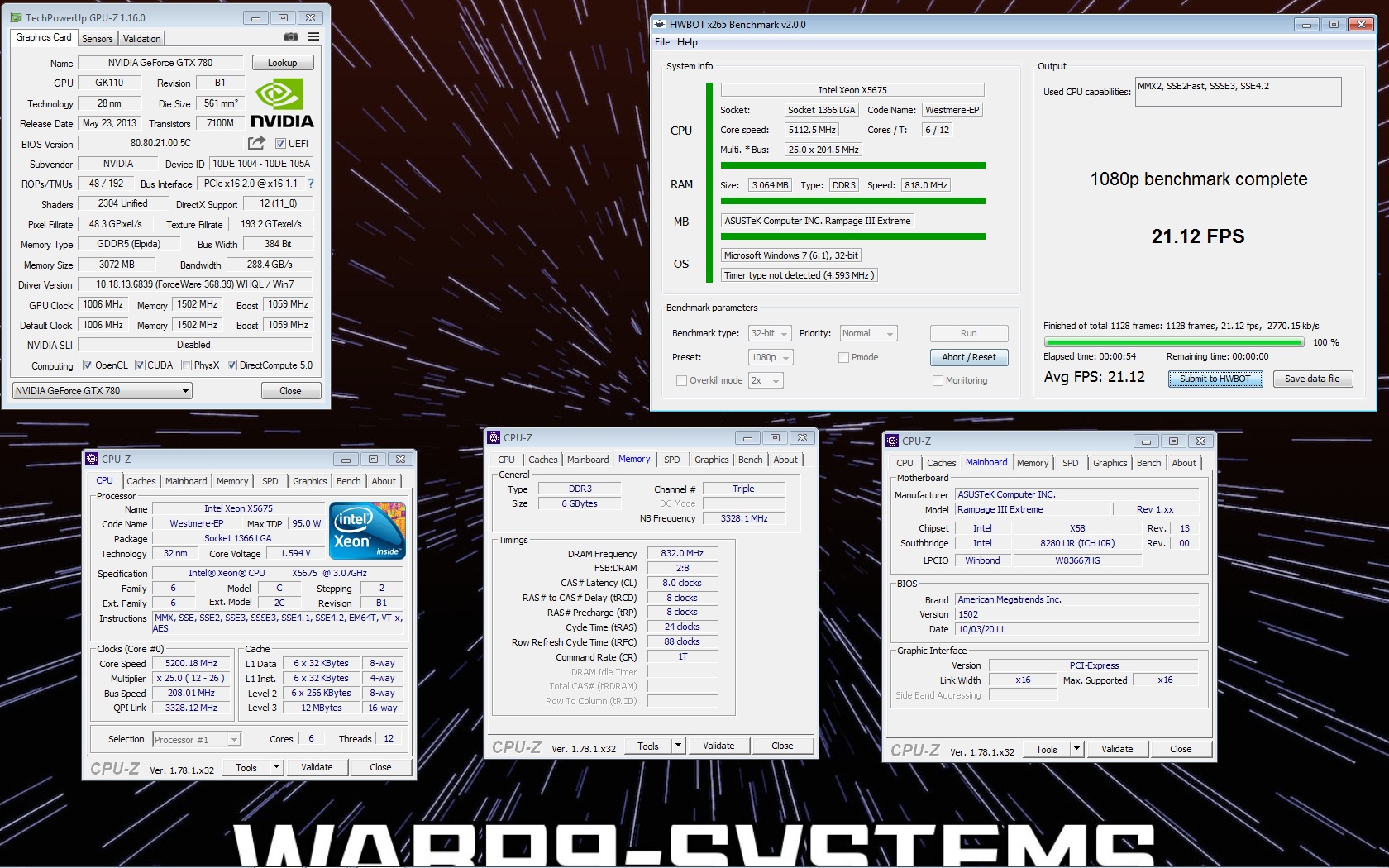Image resolution: width=1389 pixels, height=868 pixels.
Task: Click the bus interface question mark icon
Action: (x=311, y=184)
